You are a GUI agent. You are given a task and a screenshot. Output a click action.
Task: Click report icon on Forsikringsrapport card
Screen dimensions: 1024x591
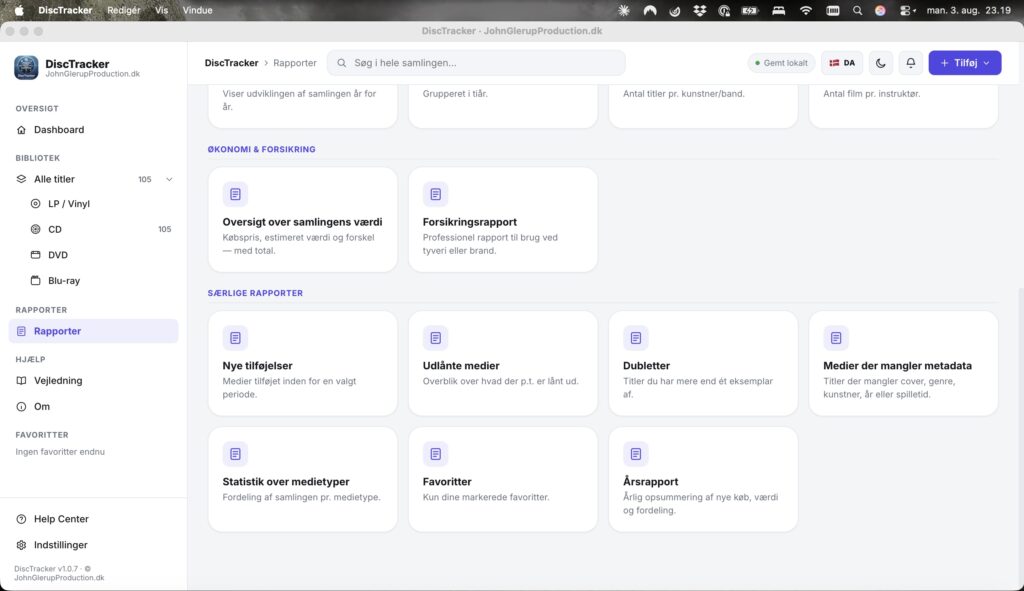click(436, 194)
